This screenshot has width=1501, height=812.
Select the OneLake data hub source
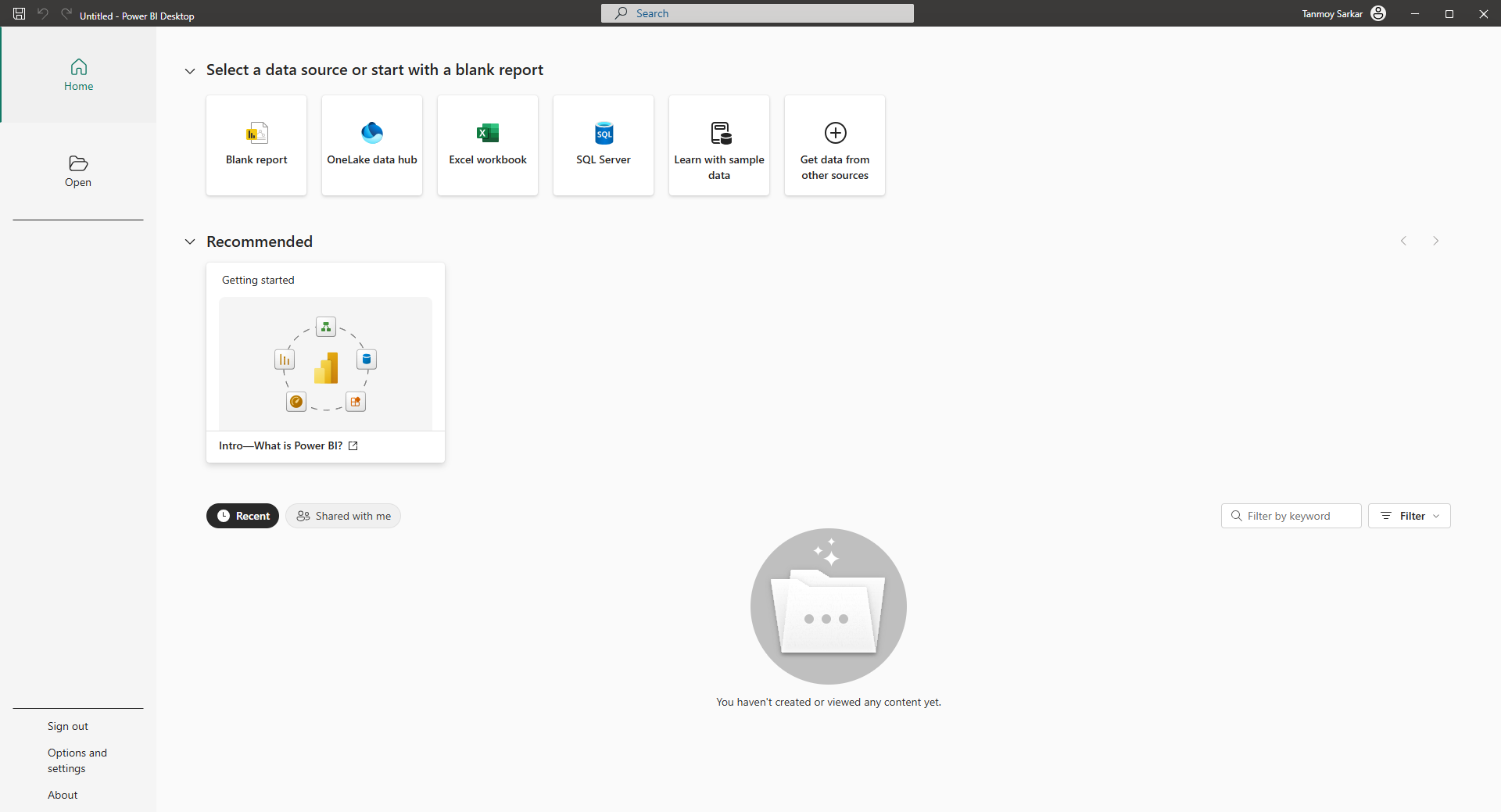point(372,145)
